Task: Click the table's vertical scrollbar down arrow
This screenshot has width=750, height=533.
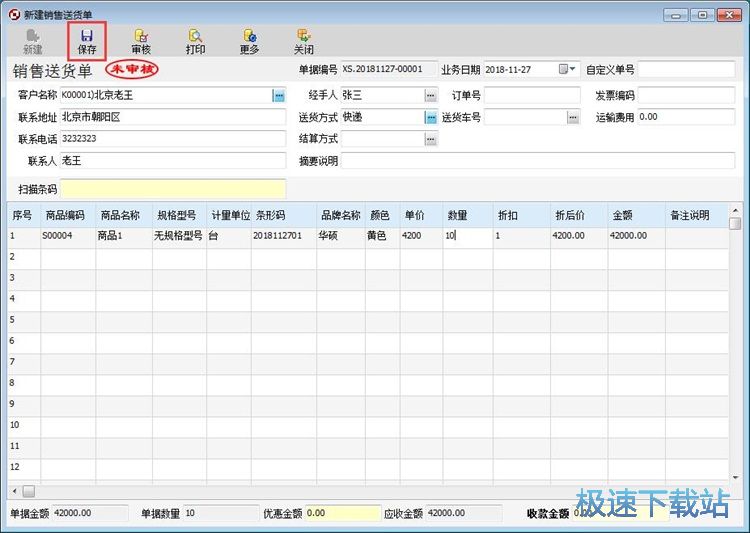Action: [x=735, y=477]
